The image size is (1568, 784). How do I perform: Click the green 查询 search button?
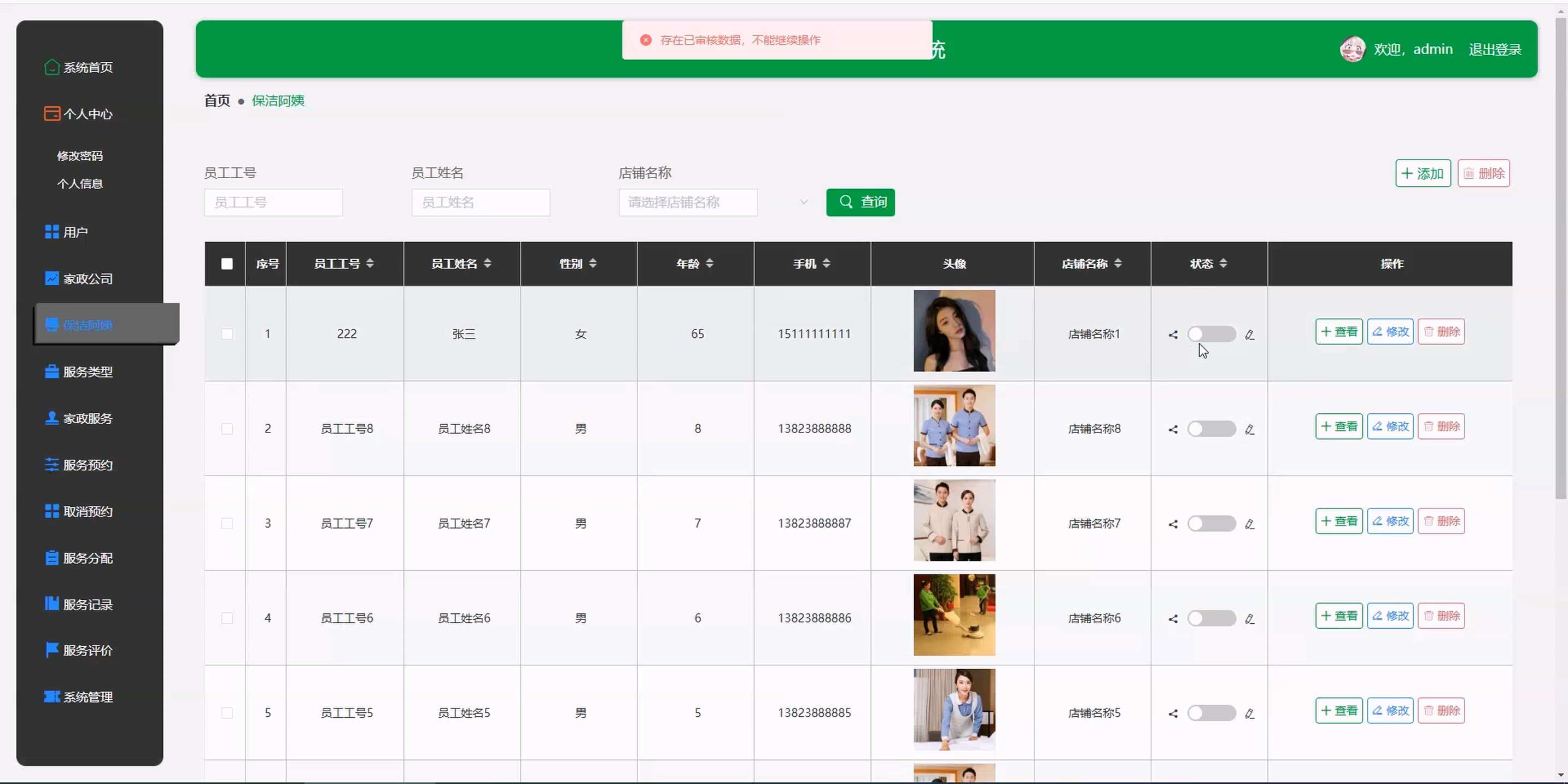pos(860,202)
